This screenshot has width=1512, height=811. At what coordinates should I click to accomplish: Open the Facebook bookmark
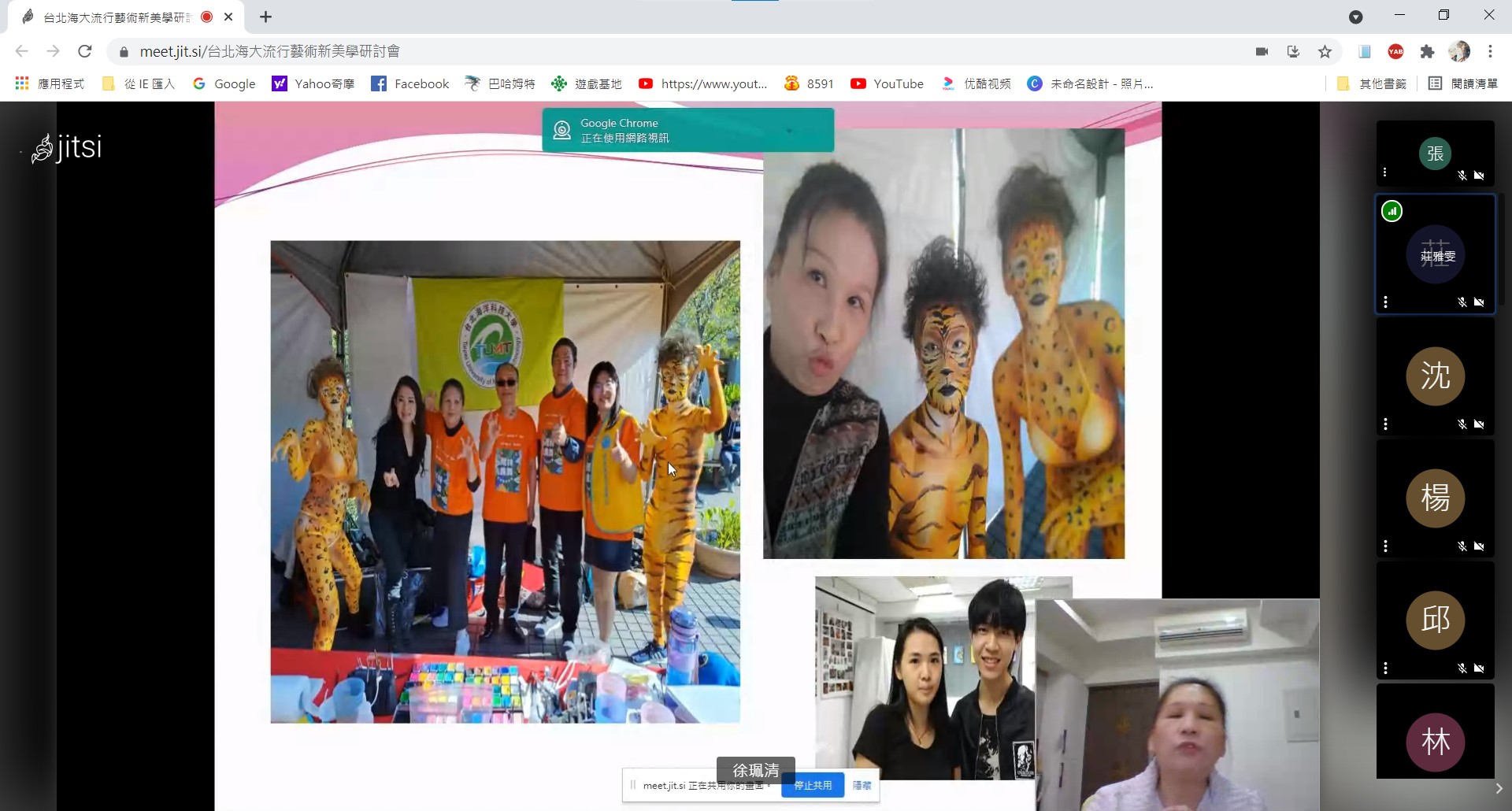tap(410, 83)
